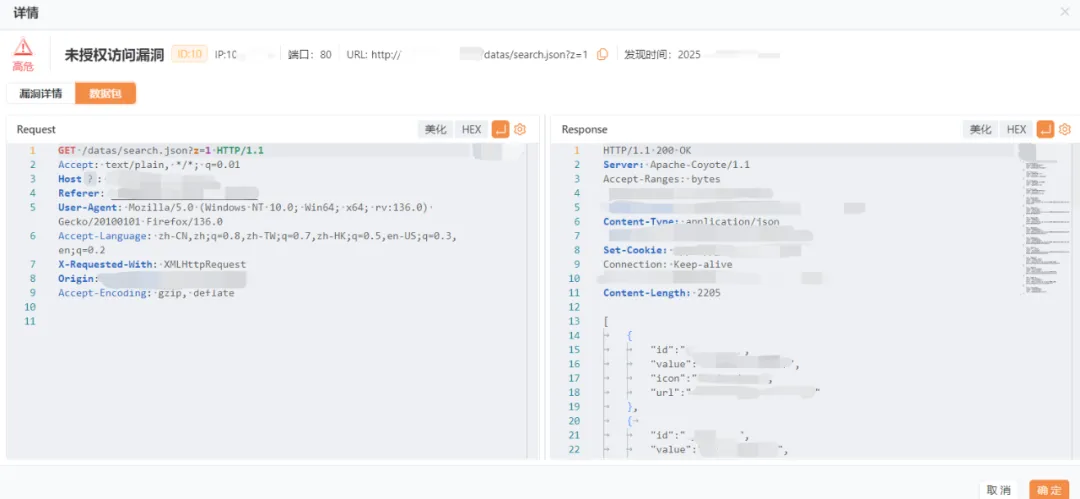1080x499 pixels.
Task: Toggle HEX view for the Response
Action: click(x=1016, y=129)
